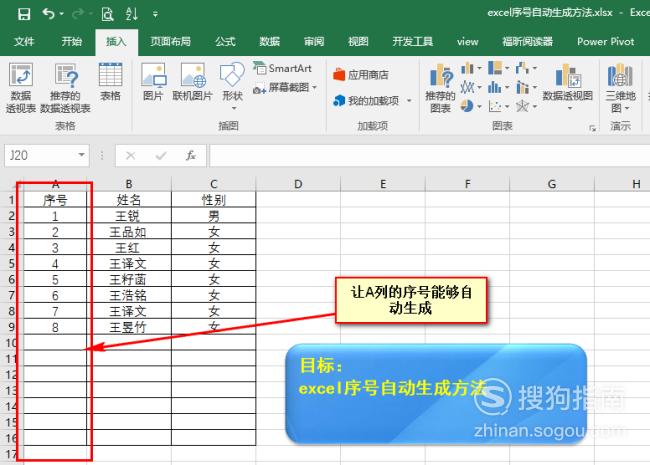Insert a waterfall chart icon
This screenshot has width=650, height=465.
click(x=522, y=68)
